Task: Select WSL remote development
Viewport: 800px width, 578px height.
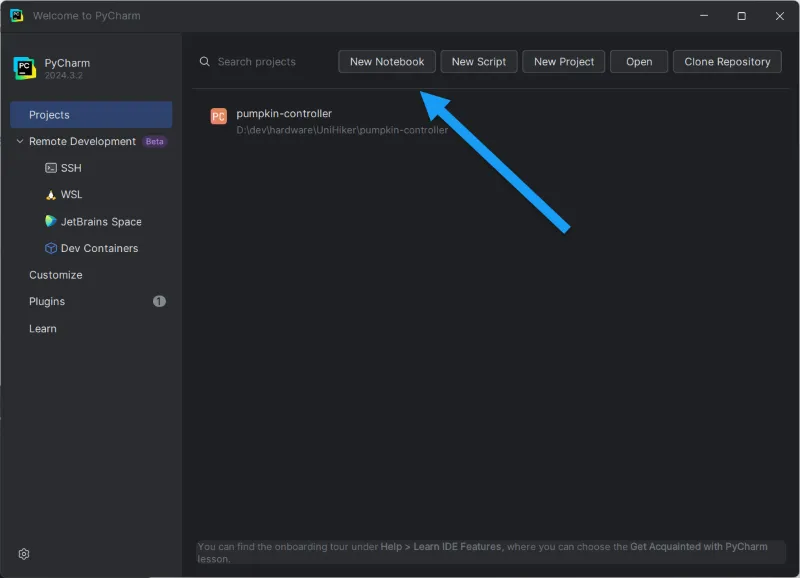Action: 71,194
